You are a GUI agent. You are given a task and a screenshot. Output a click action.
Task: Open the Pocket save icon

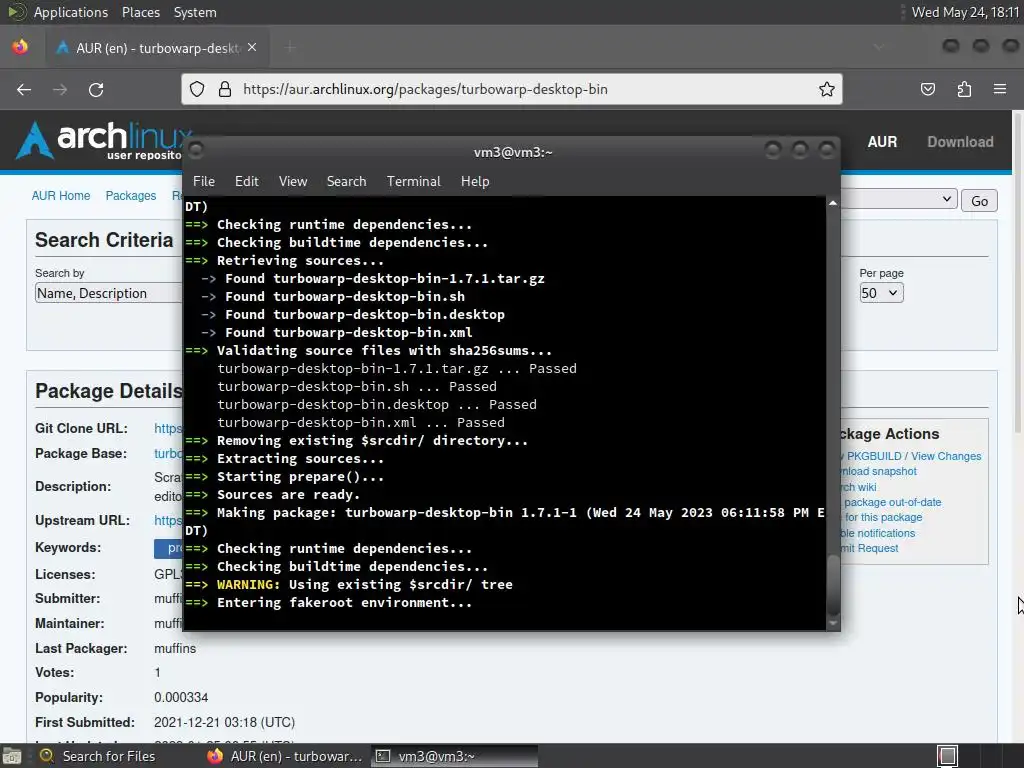928,89
